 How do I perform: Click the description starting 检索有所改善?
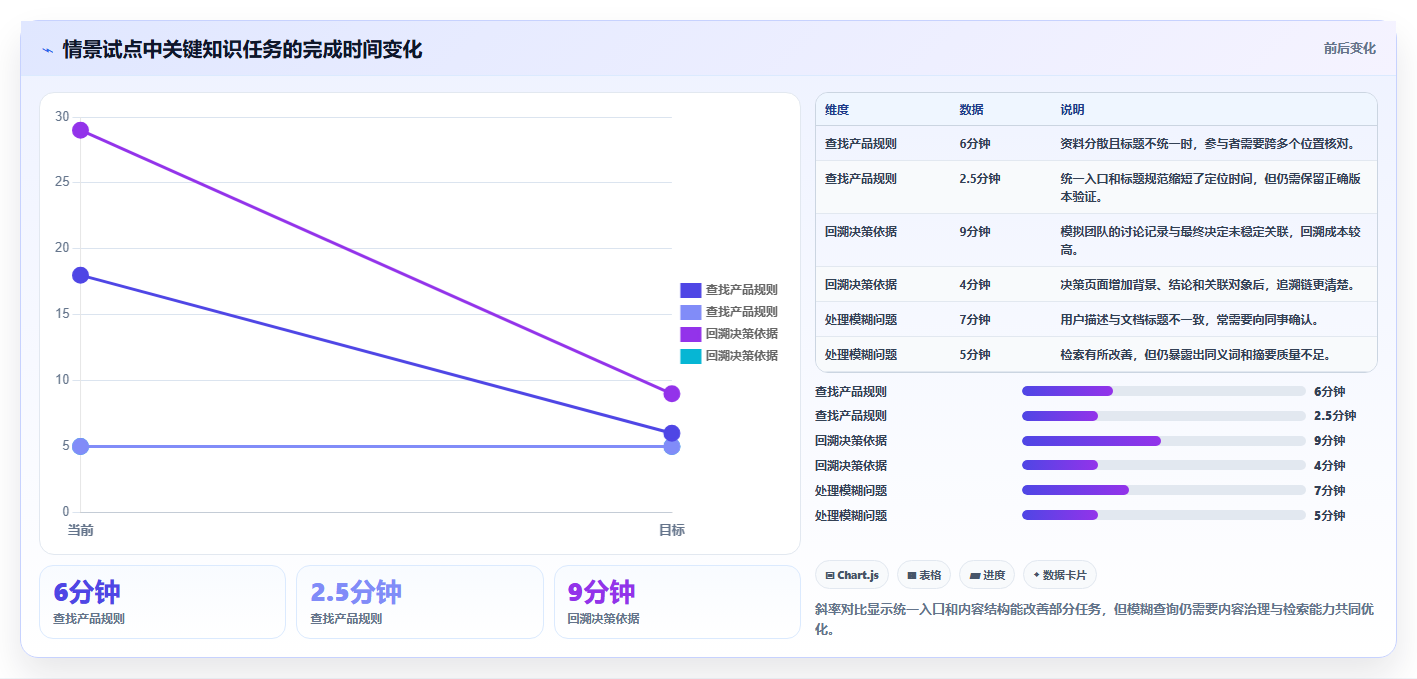pos(1195,354)
